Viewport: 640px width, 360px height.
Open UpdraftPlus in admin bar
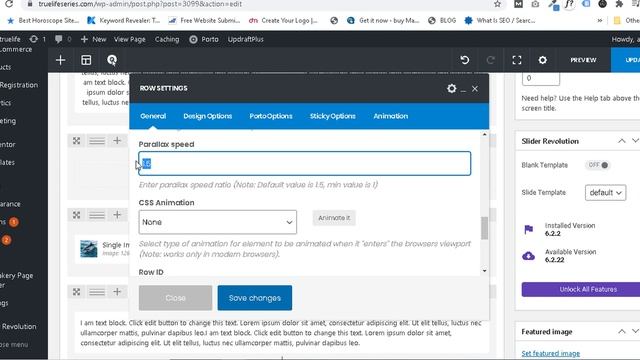[246, 39]
